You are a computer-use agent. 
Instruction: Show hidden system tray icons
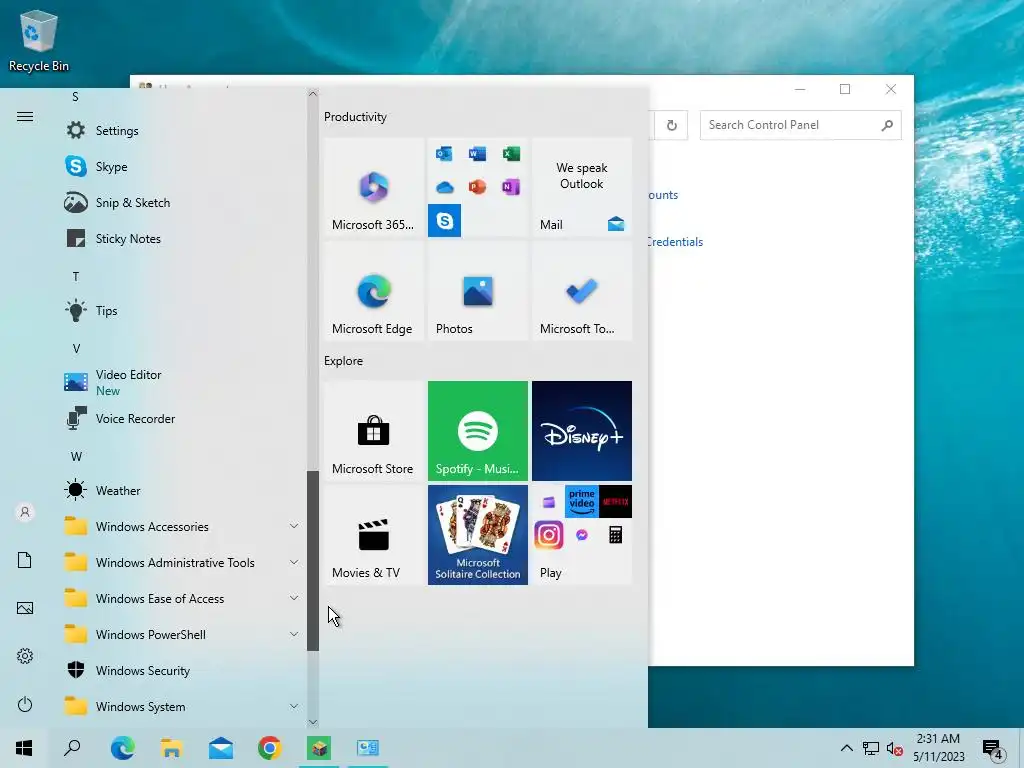click(x=846, y=748)
